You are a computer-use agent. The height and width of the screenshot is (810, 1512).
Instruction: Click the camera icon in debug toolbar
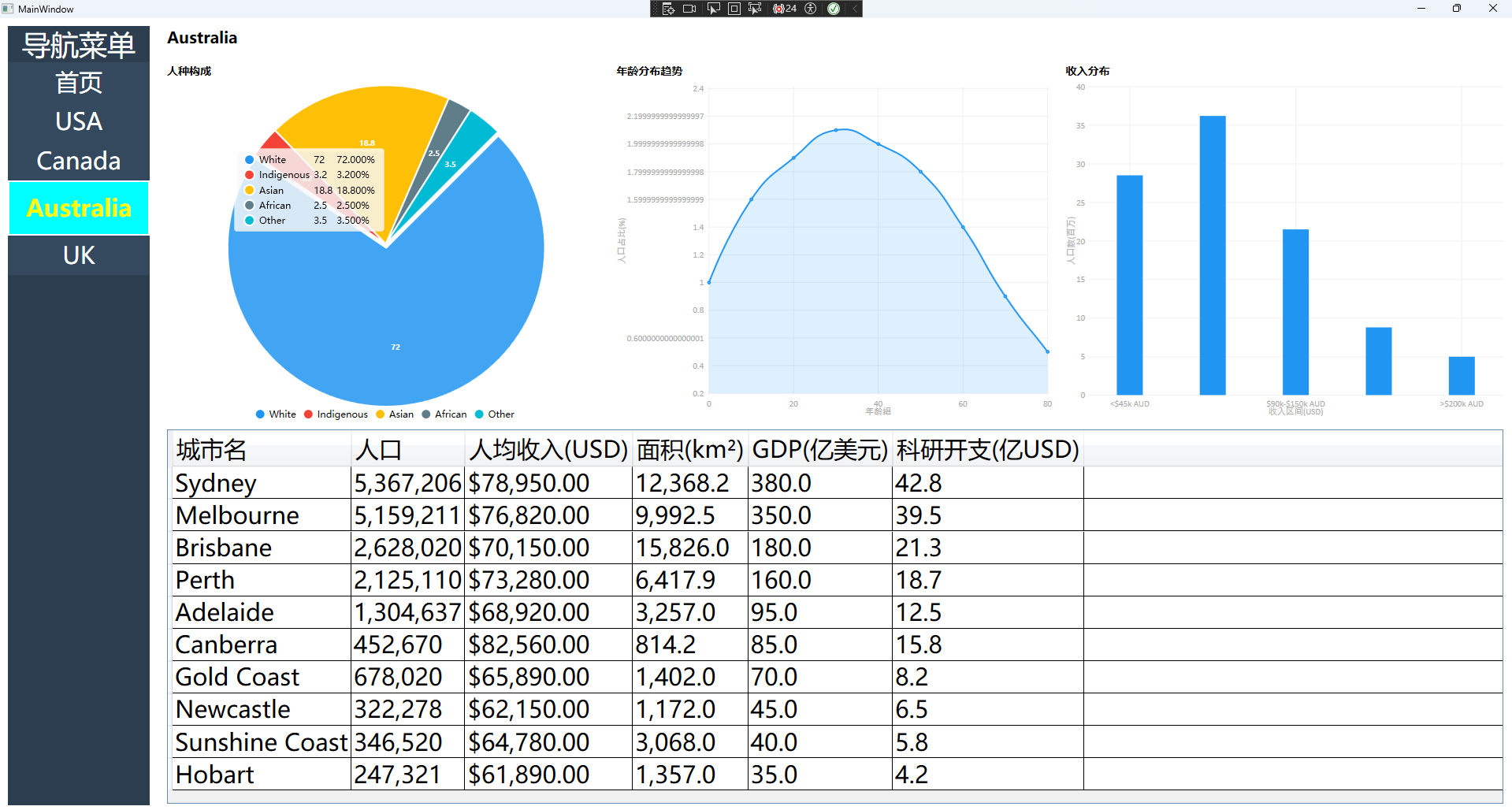(x=689, y=9)
